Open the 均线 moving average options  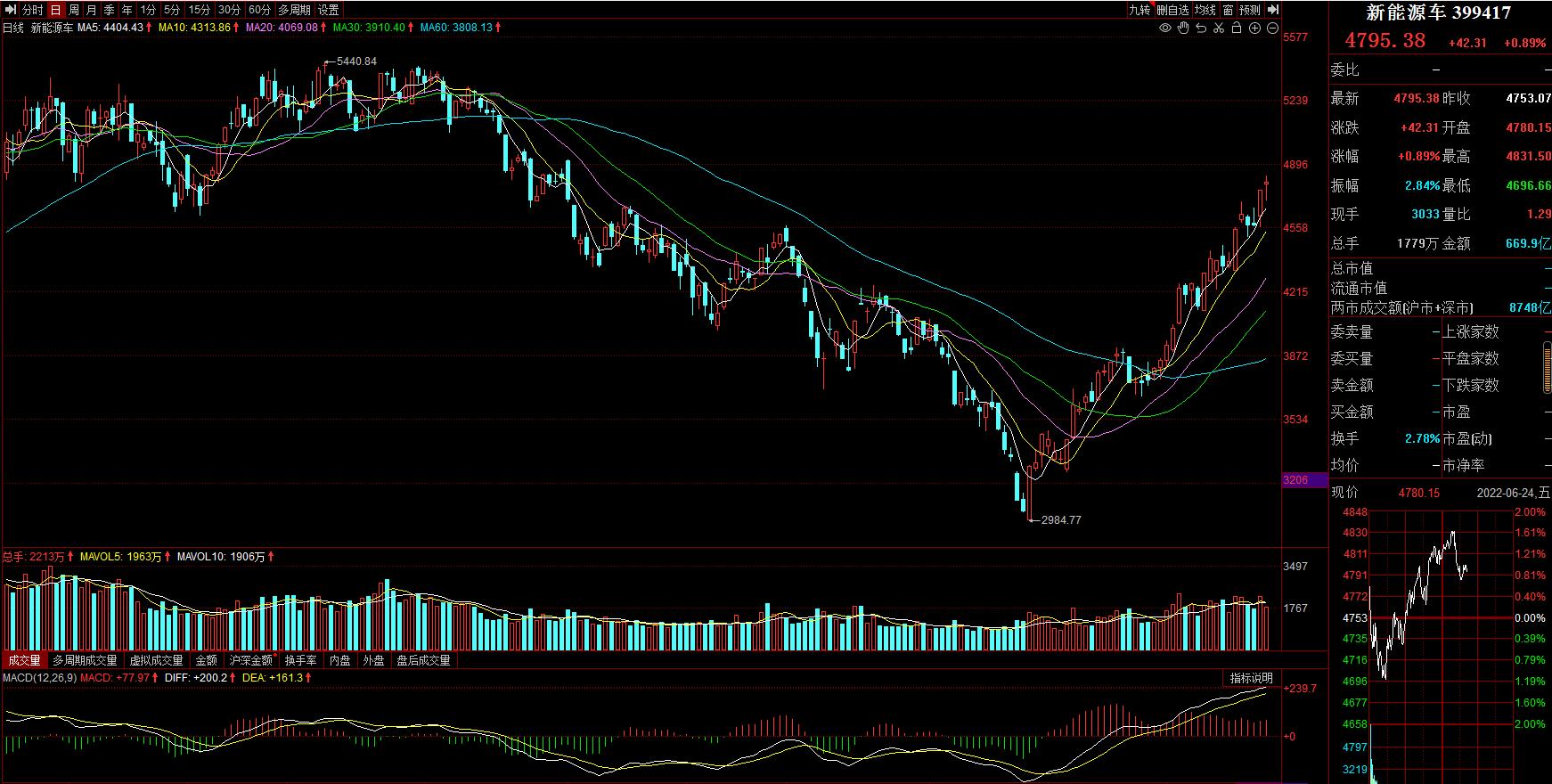(1205, 10)
